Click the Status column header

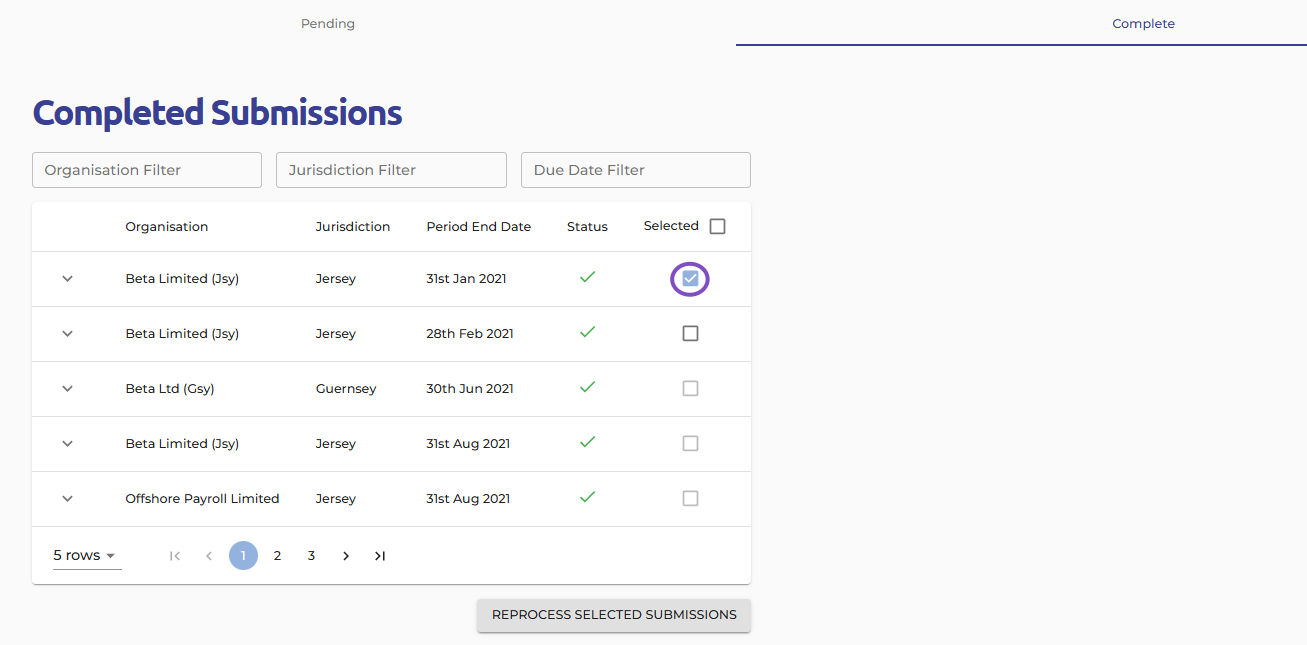[587, 227]
